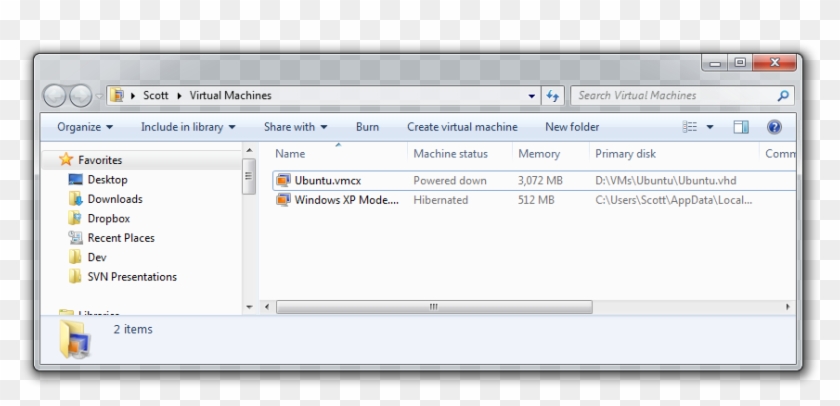Expand the arrow before Scott breadcrumb
840x406 pixels.
[133, 96]
